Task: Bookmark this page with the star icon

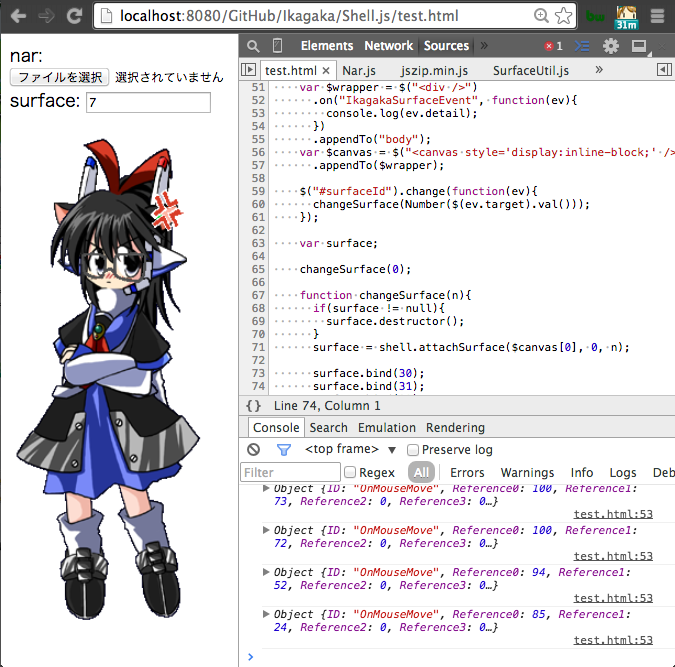Action: pyautogui.click(x=563, y=16)
